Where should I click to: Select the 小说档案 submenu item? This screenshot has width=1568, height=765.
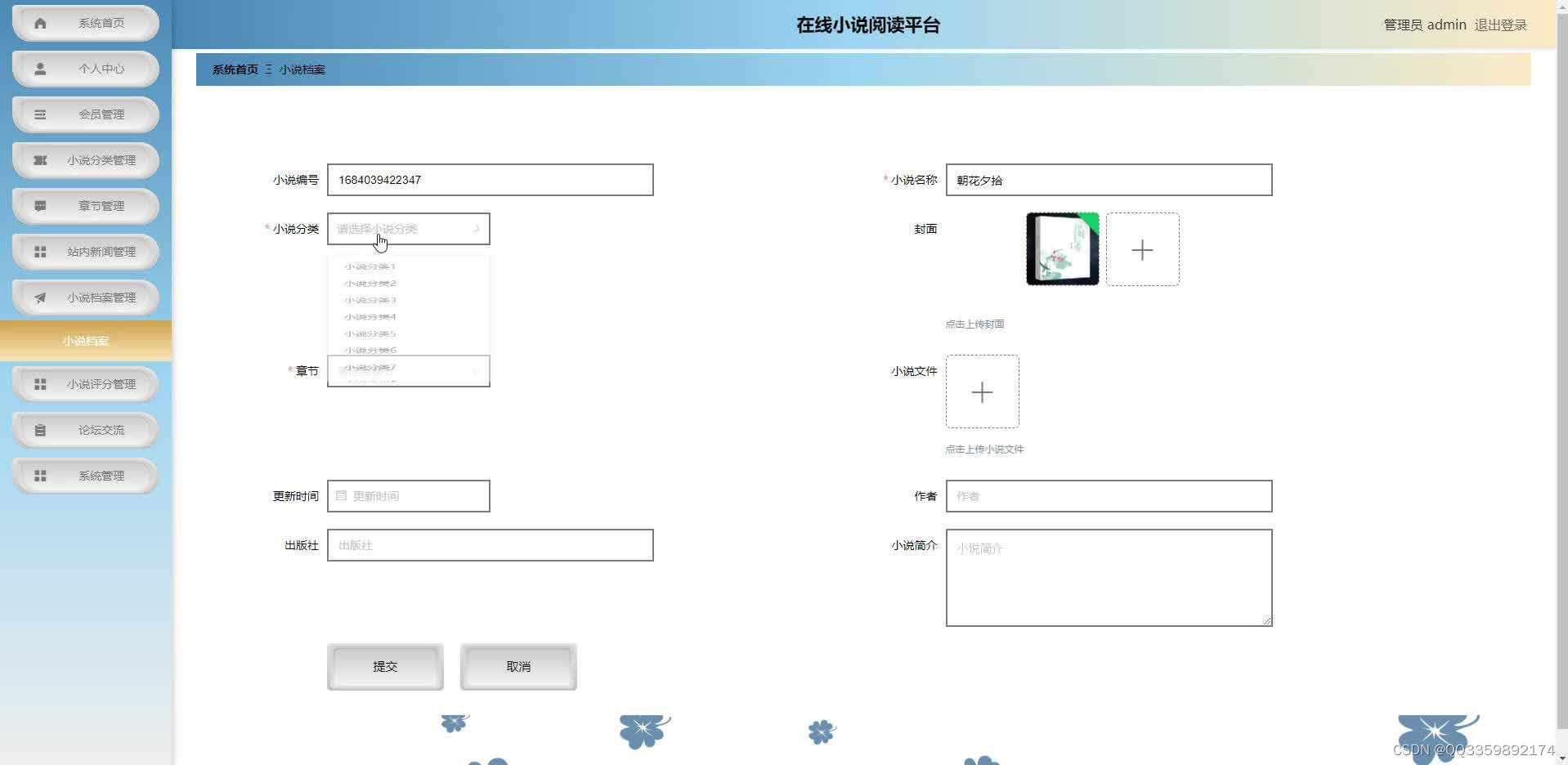coord(86,341)
